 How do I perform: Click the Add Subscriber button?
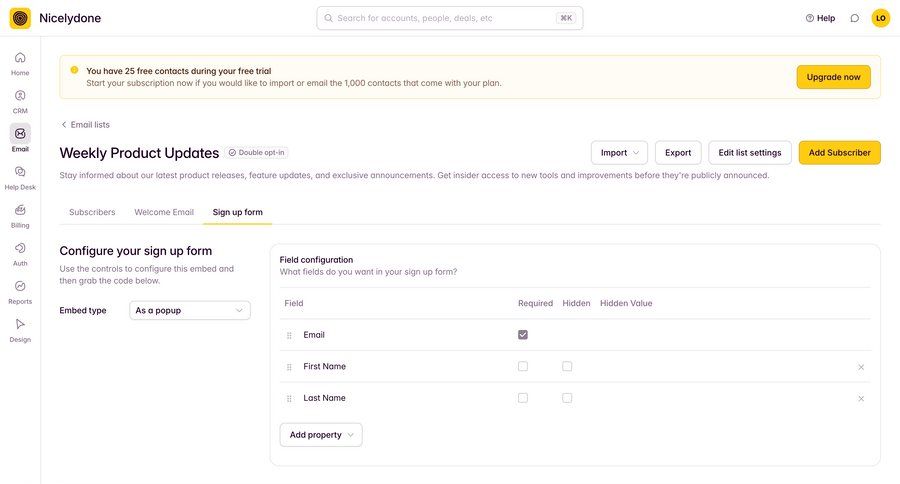pos(839,153)
